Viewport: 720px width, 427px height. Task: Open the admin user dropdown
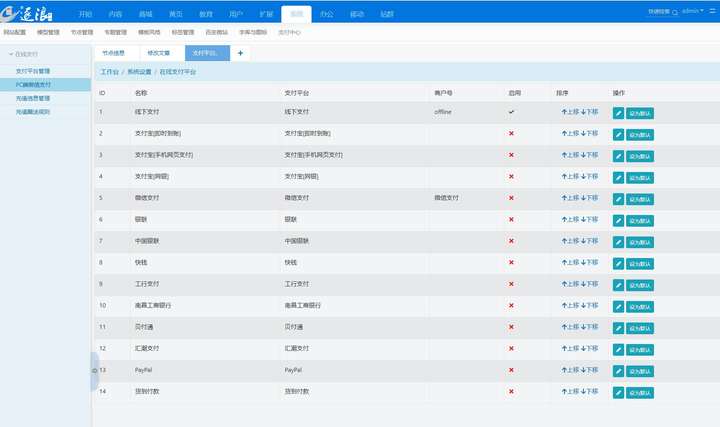pyautogui.click(x=692, y=11)
